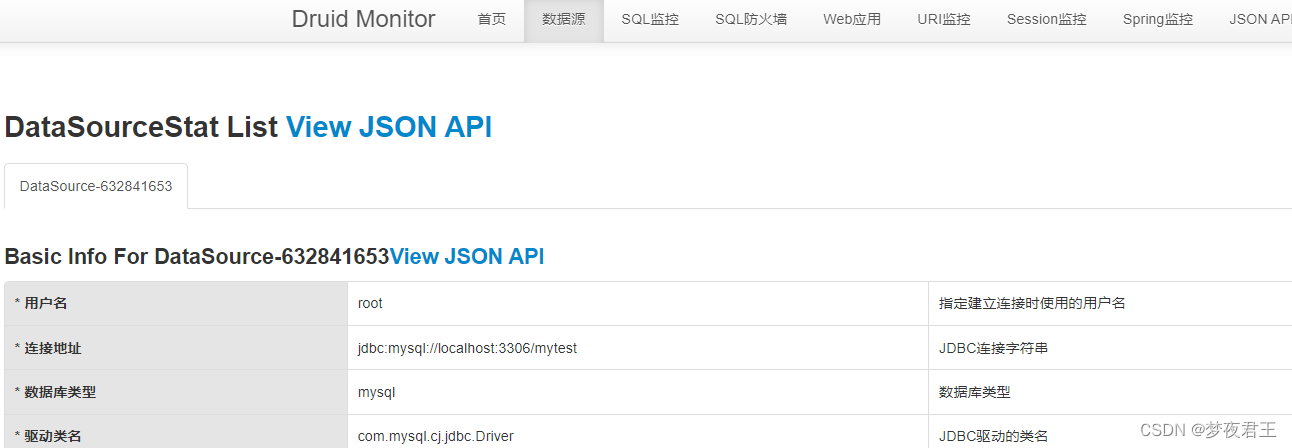Image resolution: width=1292 pixels, height=448 pixels.
Task: Click View JSON API beside DataSourceStat List
Action: [389, 127]
